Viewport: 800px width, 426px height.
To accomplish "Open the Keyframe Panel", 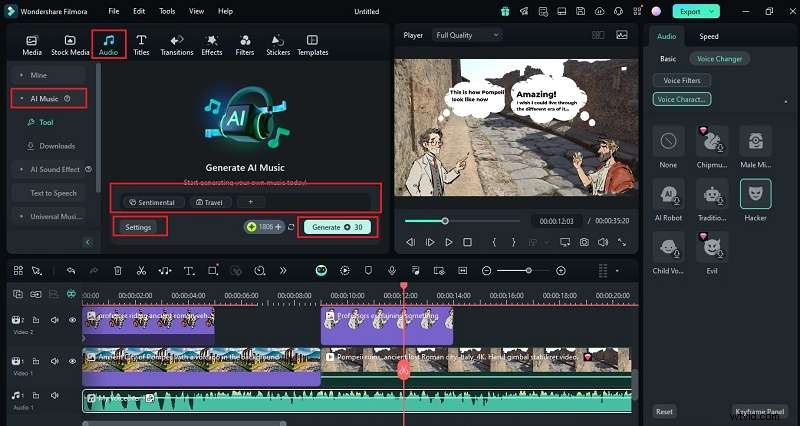I will [x=759, y=412].
